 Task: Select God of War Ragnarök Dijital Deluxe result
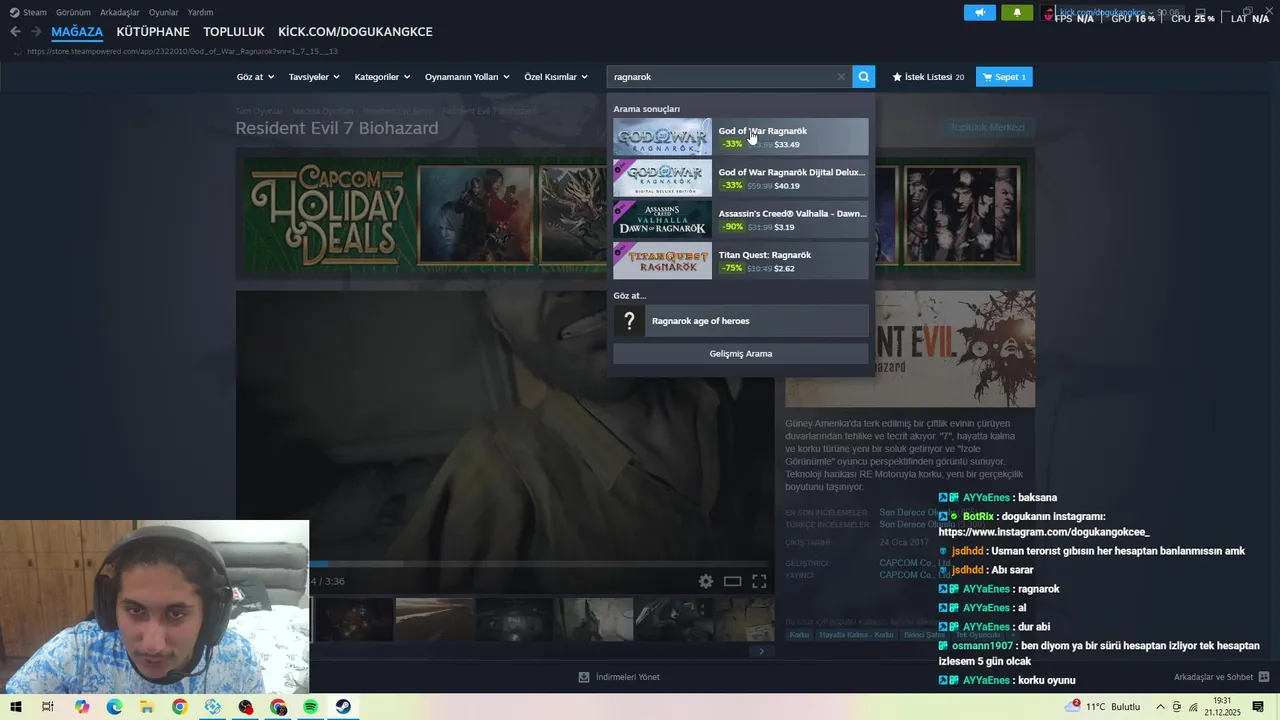741,178
